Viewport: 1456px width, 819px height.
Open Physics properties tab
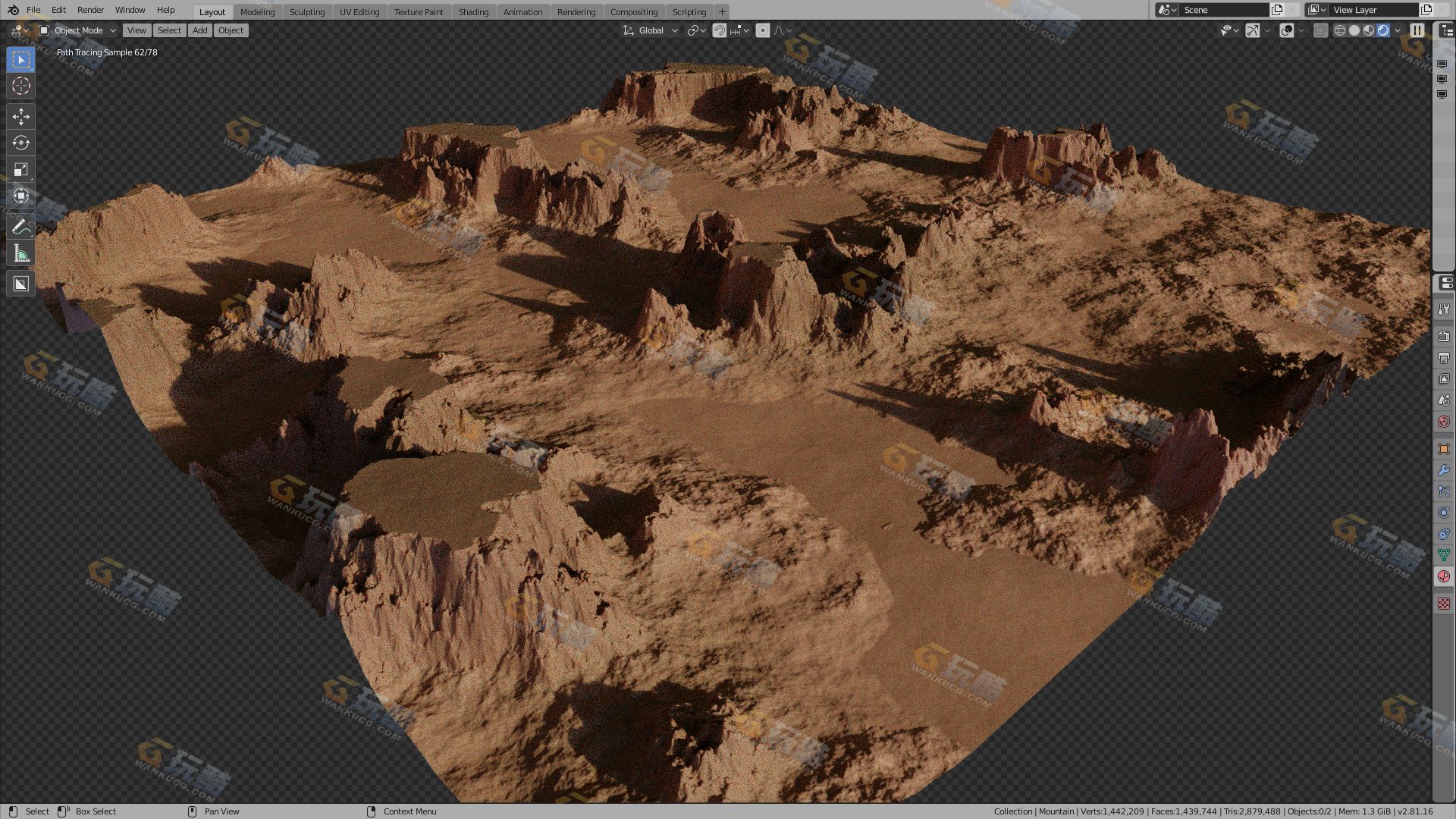tap(1444, 513)
